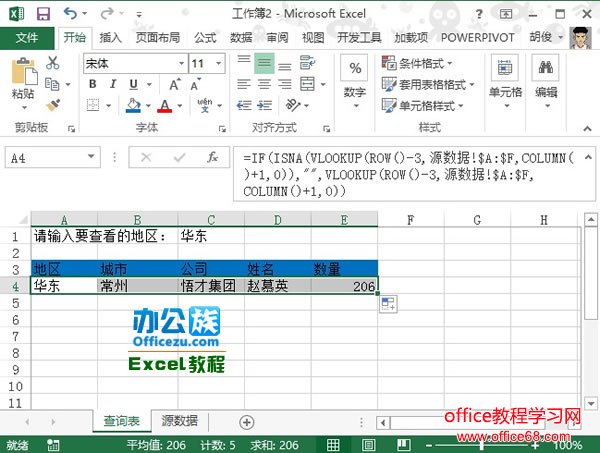
Task: Switch to the 页面布局 (Page Layout) tab
Action: [x=158, y=37]
